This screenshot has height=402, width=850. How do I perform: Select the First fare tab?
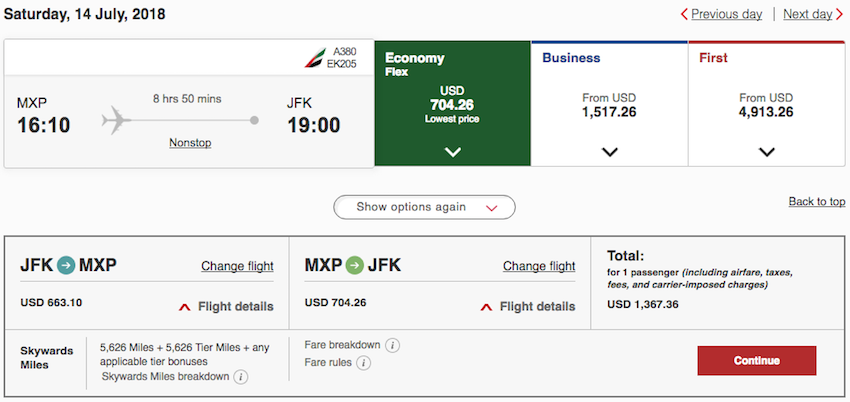coord(767,103)
